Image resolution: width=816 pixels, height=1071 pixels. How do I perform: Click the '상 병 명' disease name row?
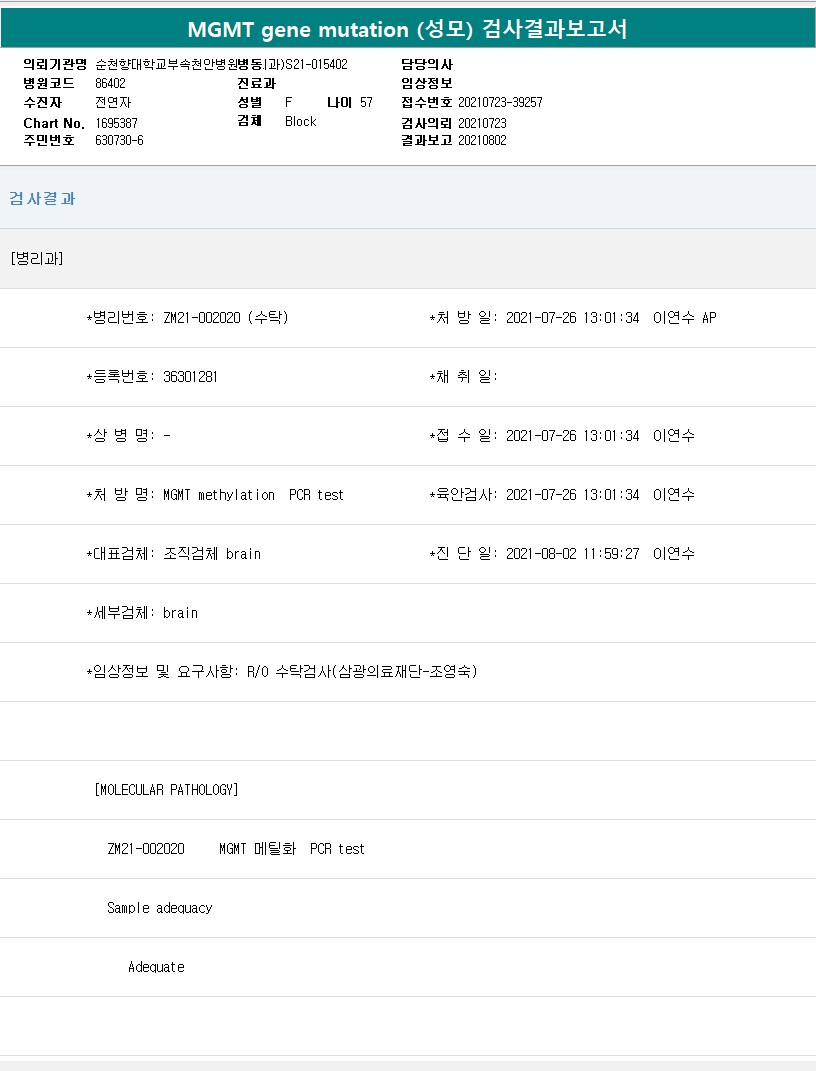(128, 436)
